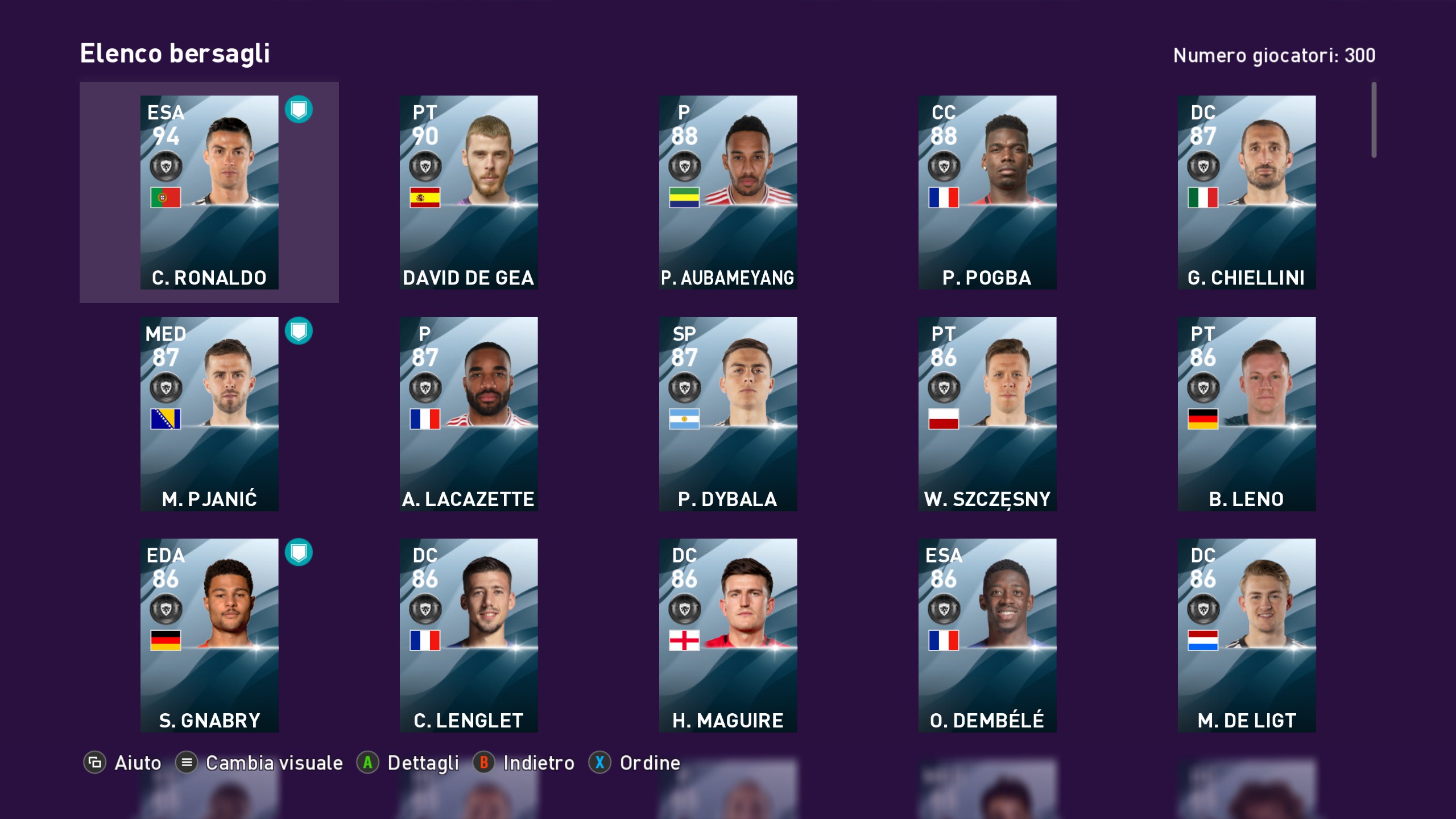Select the P. Pogba player card
Image resolution: width=1456 pixels, height=819 pixels.
click(x=987, y=192)
